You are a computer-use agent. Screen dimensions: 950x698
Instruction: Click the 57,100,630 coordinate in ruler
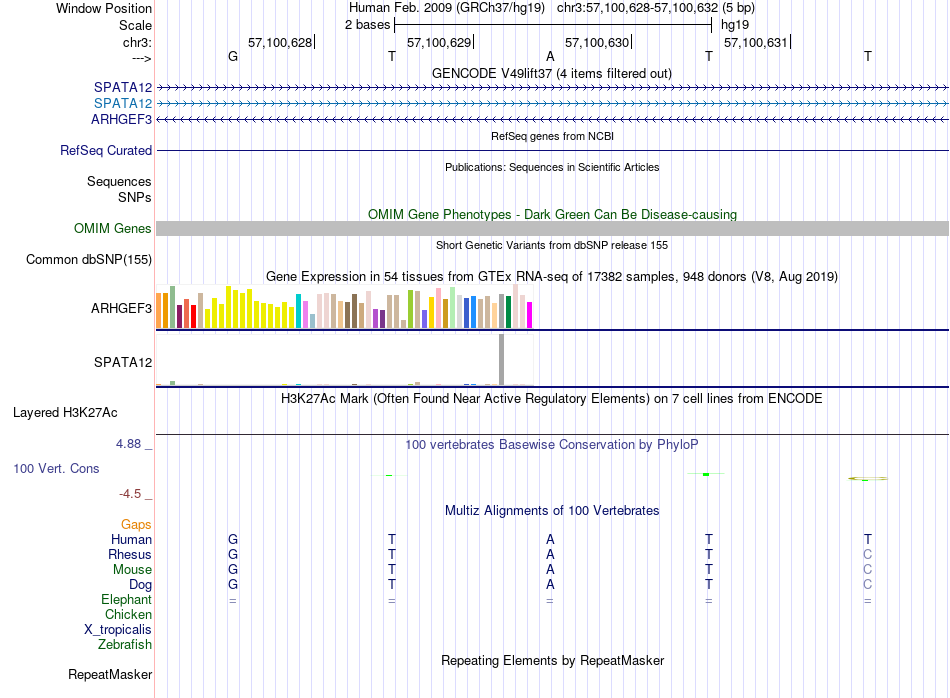[597, 42]
